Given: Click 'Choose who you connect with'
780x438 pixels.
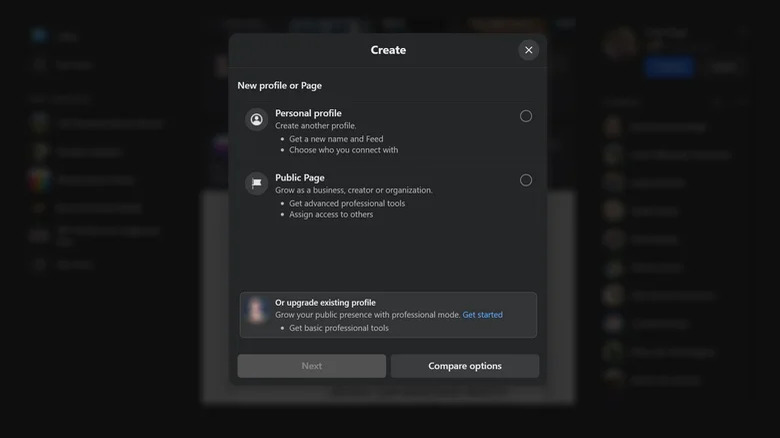Looking at the screenshot, I should [x=344, y=150].
